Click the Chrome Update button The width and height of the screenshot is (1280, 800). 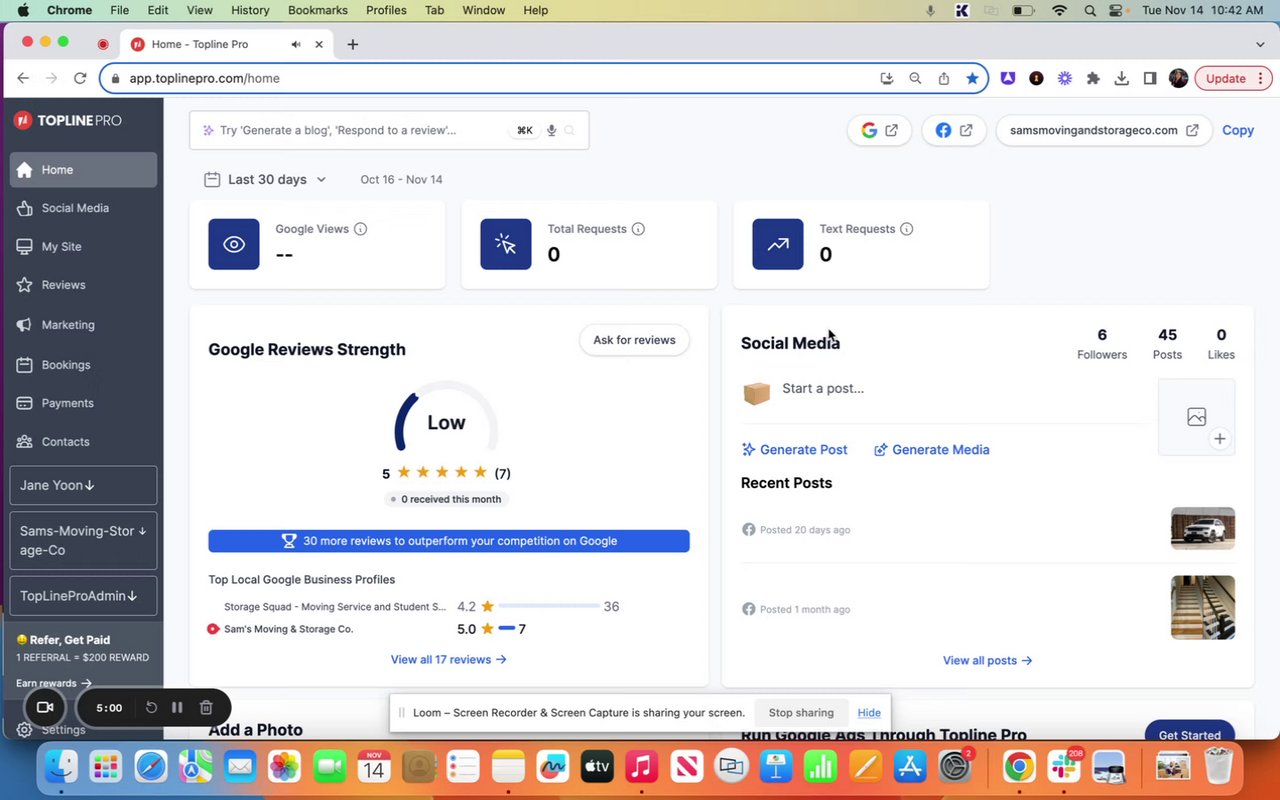pyautogui.click(x=1233, y=78)
